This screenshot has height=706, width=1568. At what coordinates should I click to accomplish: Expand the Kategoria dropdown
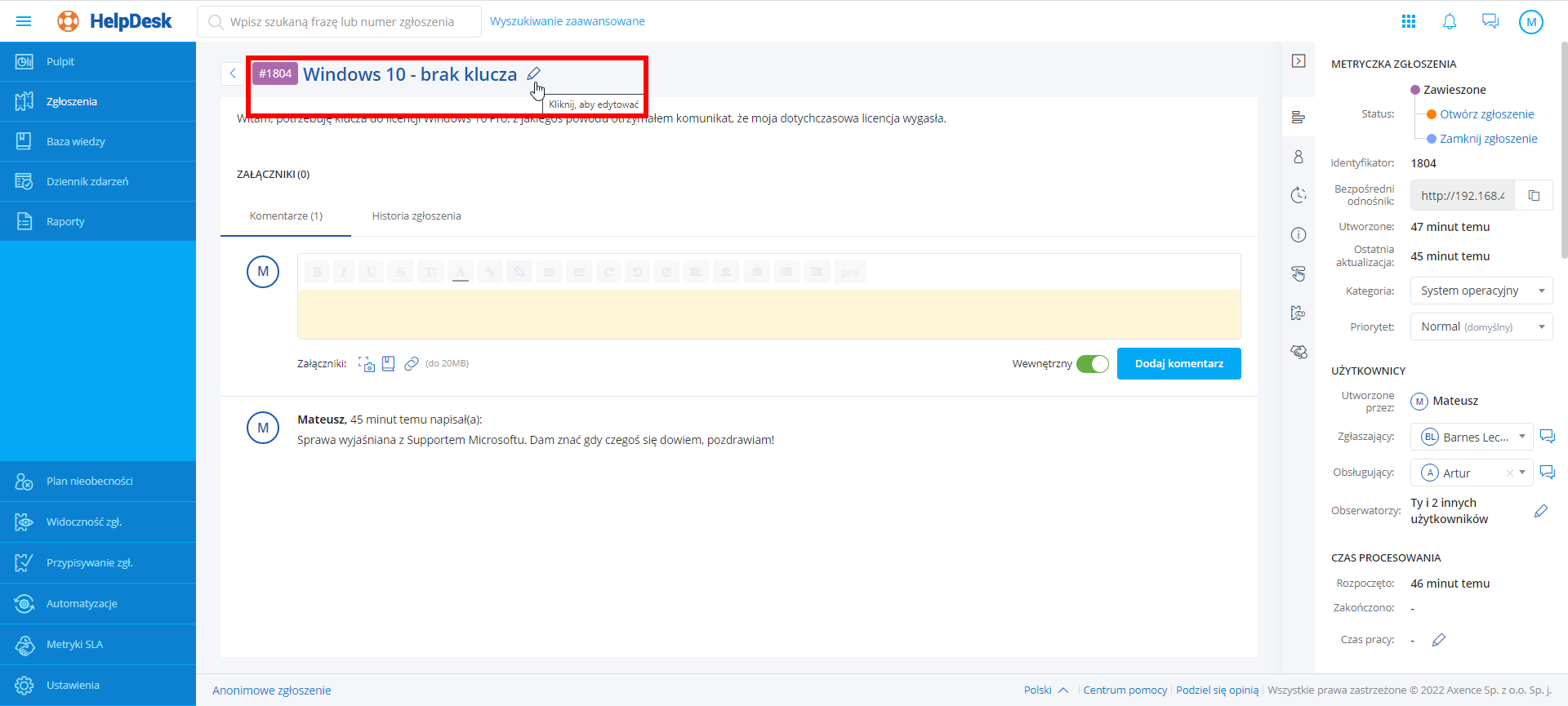click(x=1481, y=291)
